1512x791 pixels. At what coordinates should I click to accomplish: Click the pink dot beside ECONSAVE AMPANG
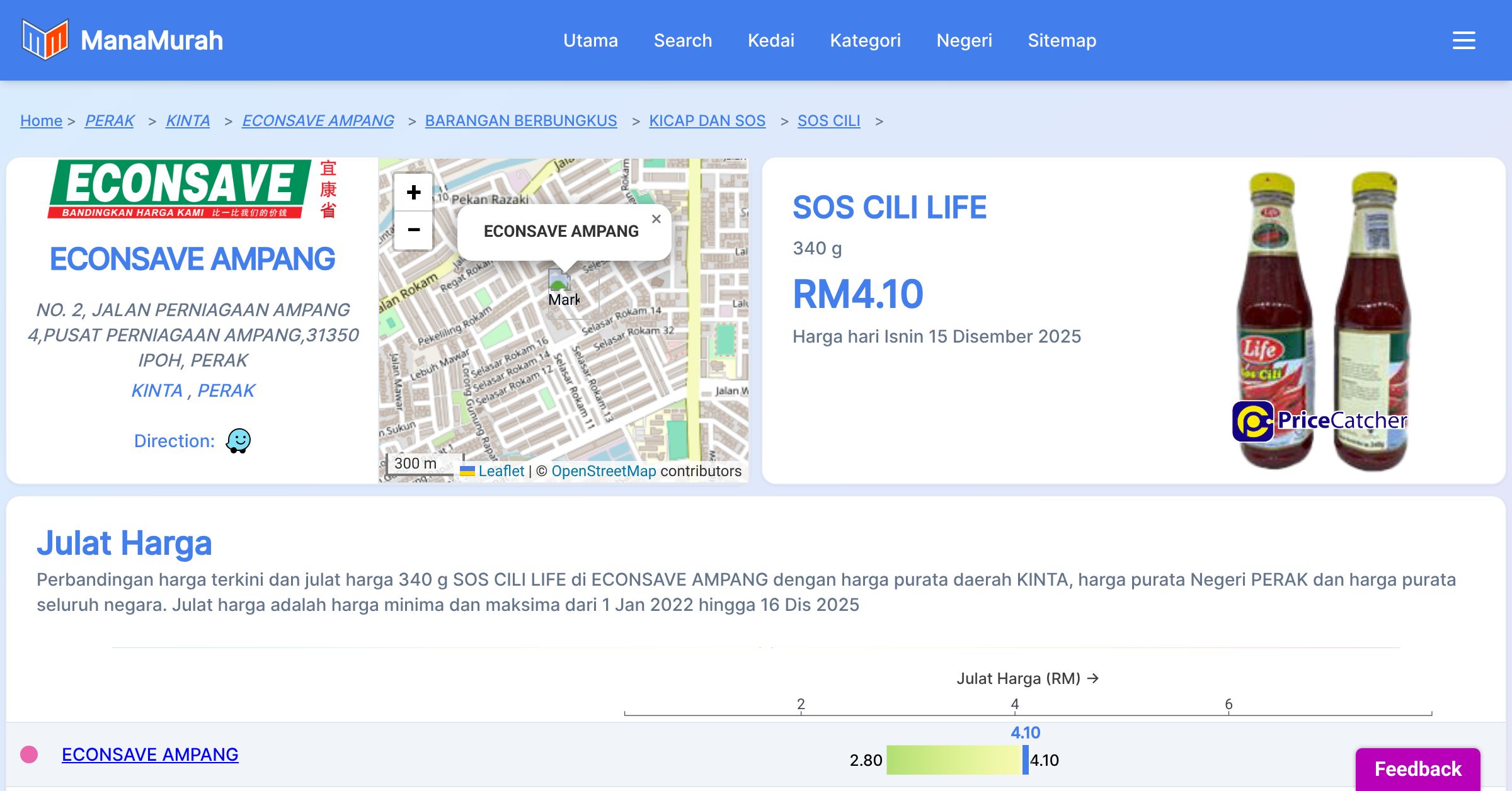(x=29, y=754)
